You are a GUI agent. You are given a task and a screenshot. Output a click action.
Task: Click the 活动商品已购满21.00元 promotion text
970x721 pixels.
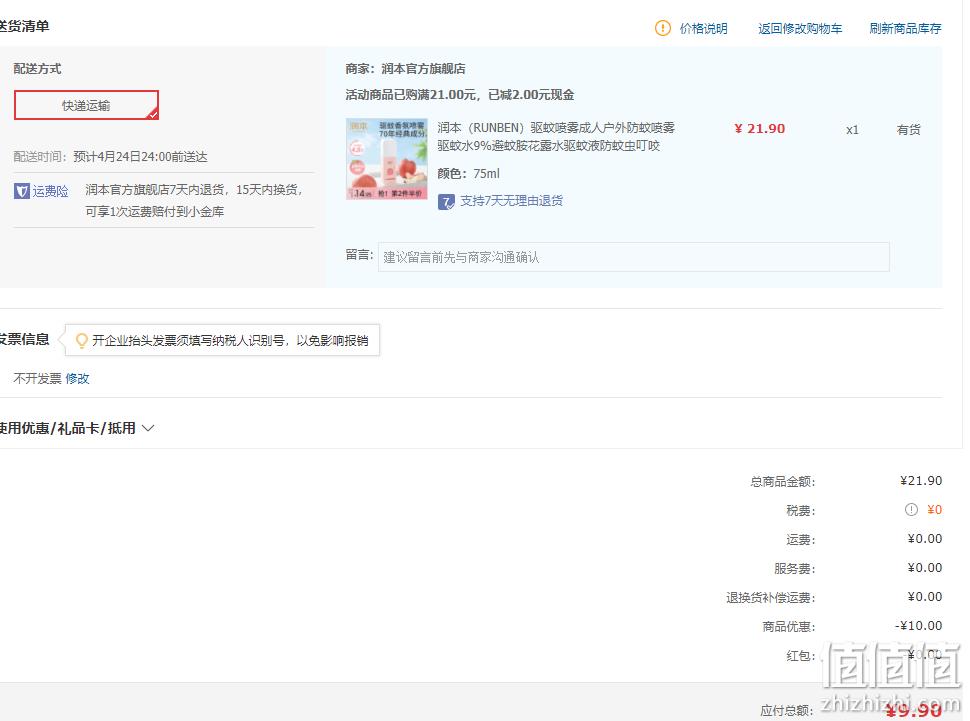460,95
